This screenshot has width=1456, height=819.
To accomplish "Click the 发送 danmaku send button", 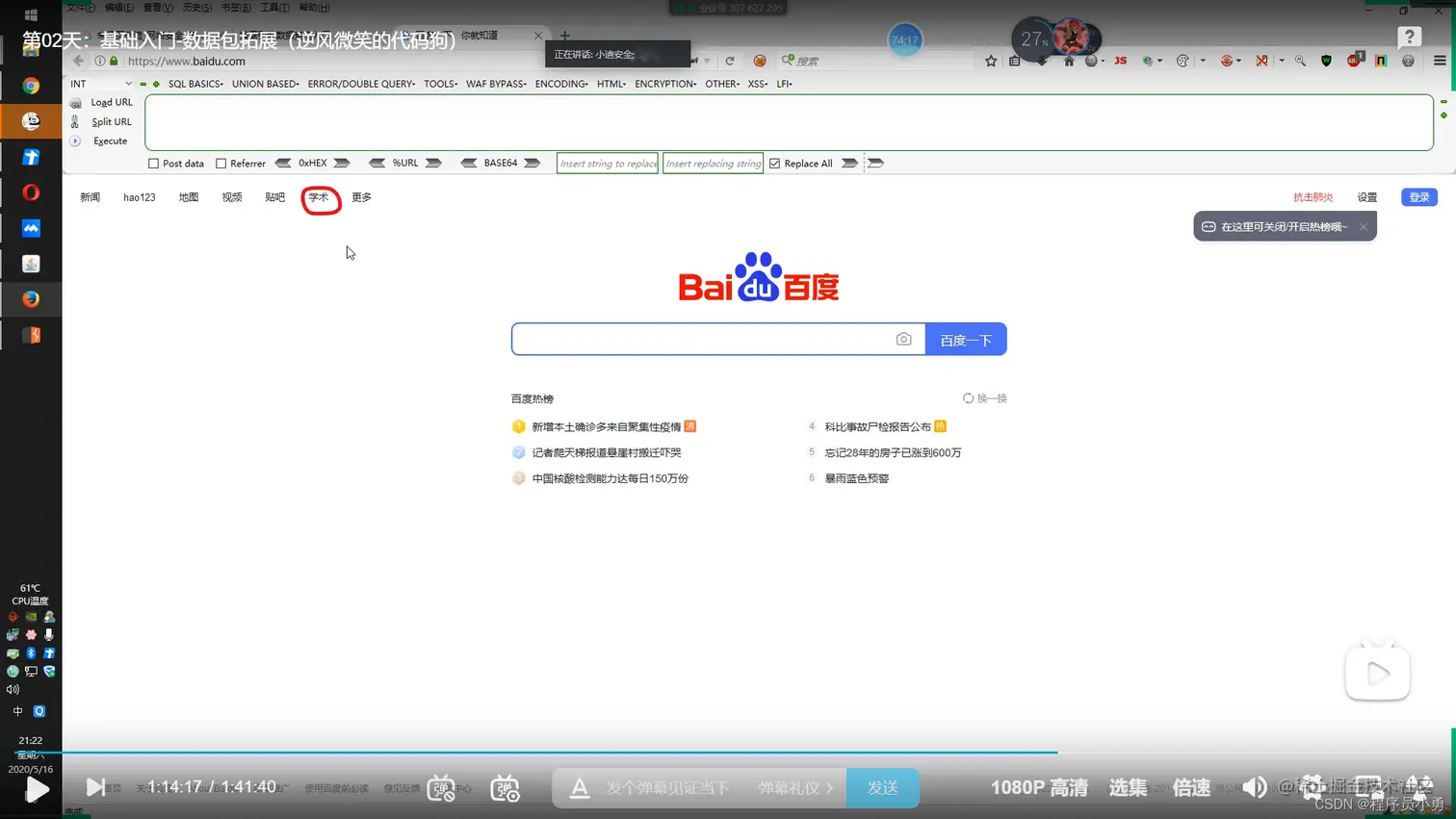I will coord(882,787).
